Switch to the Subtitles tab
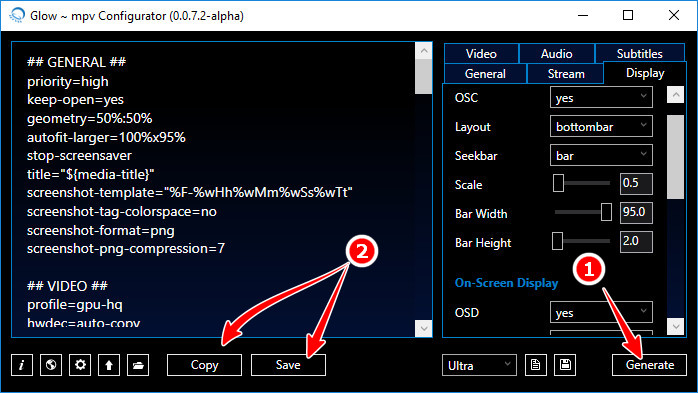Screen dimensions: 698x393 point(640,53)
